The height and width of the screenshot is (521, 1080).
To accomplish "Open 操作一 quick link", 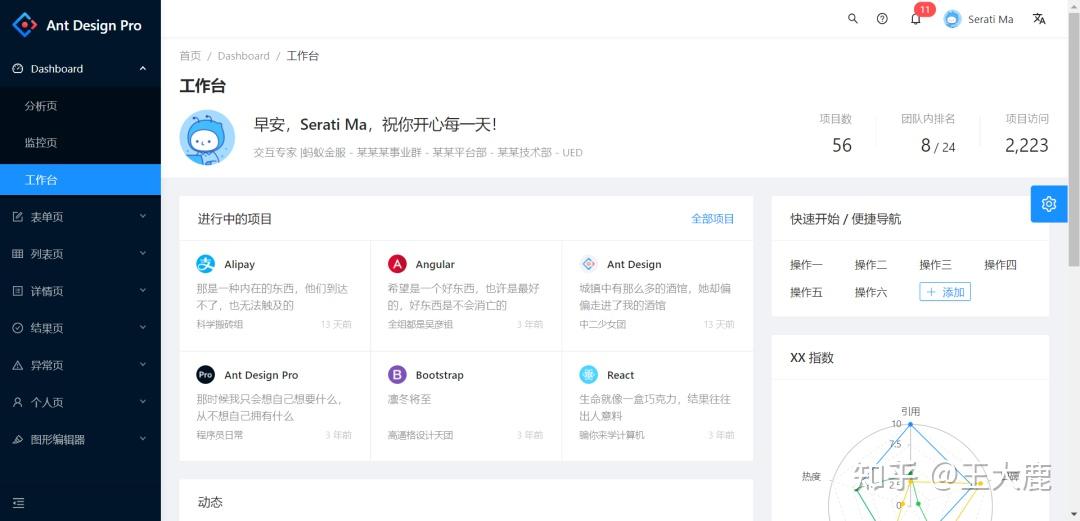I will (806, 265).
